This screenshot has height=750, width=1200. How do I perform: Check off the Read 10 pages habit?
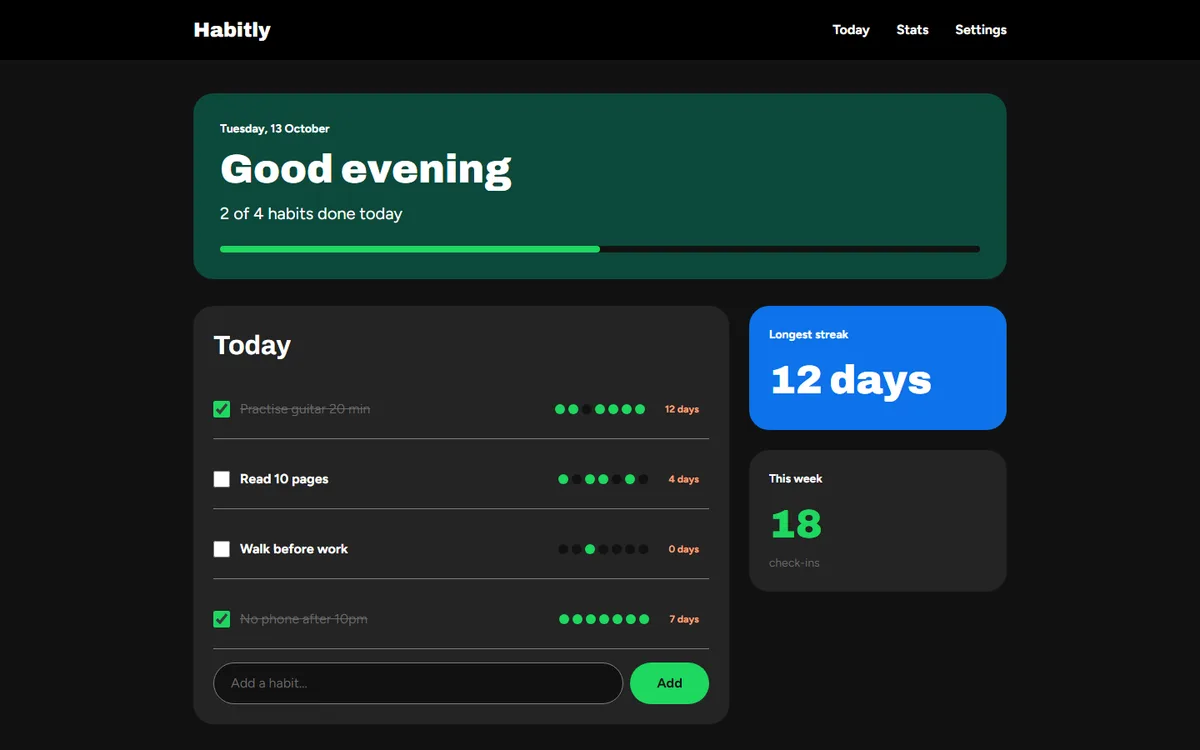222,479
